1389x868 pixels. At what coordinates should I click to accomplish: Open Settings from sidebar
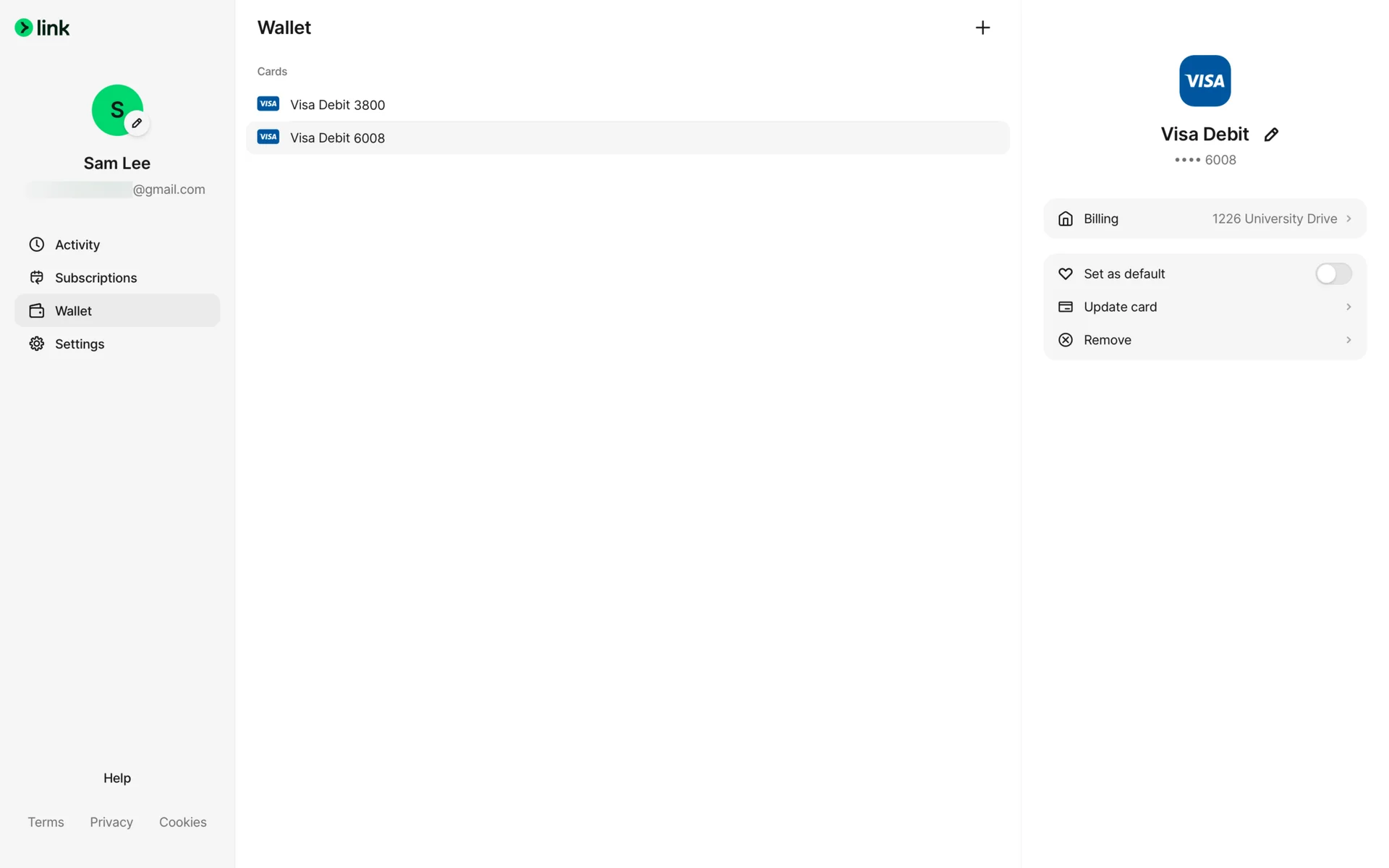click(80, 344)
